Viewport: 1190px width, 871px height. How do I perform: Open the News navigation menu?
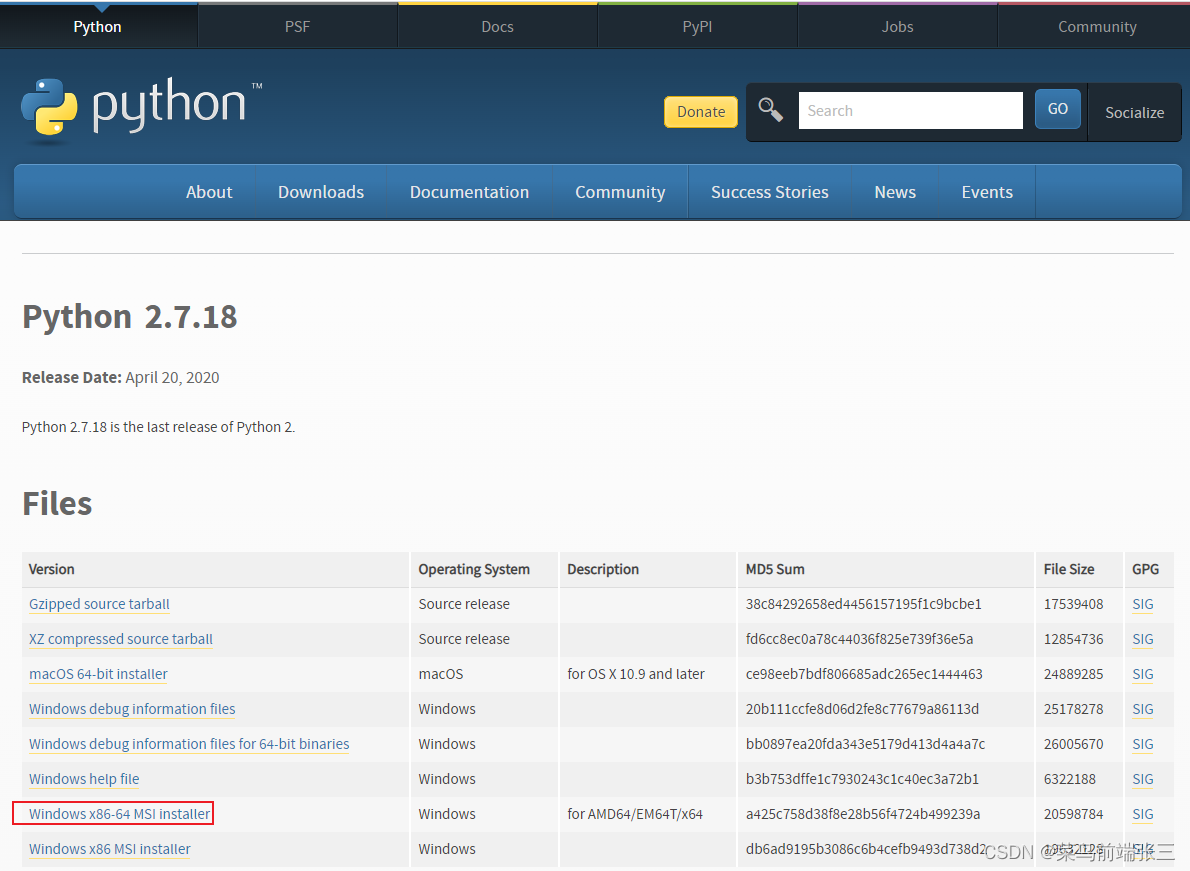pos(895,192)
